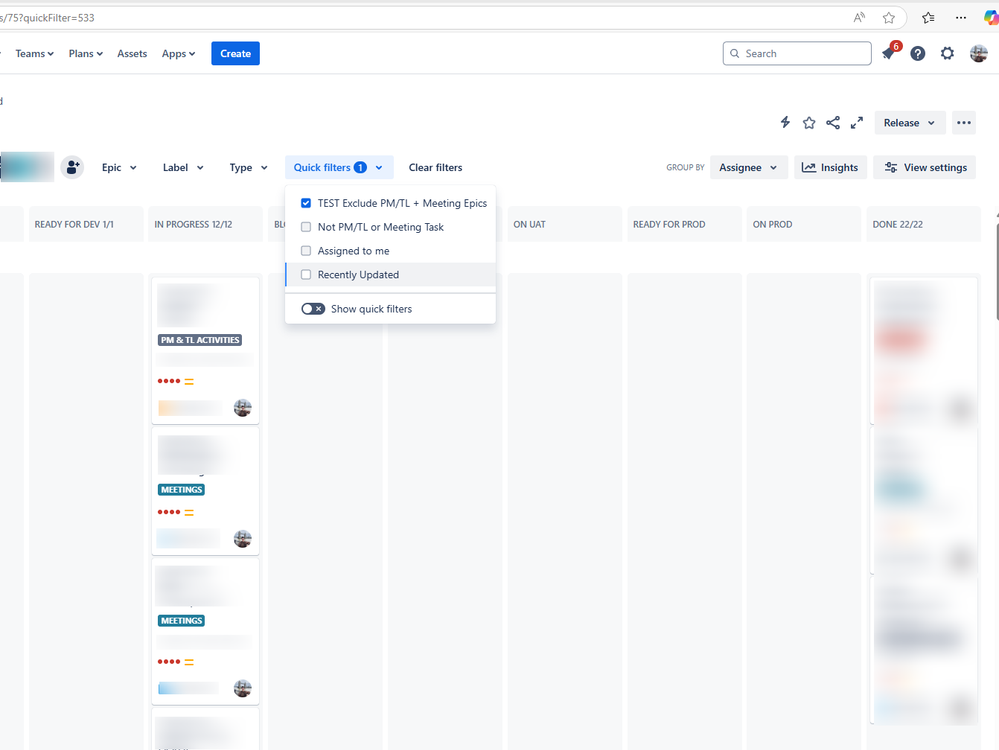
Task: Click Clear filters
Action: click(435, 167)
